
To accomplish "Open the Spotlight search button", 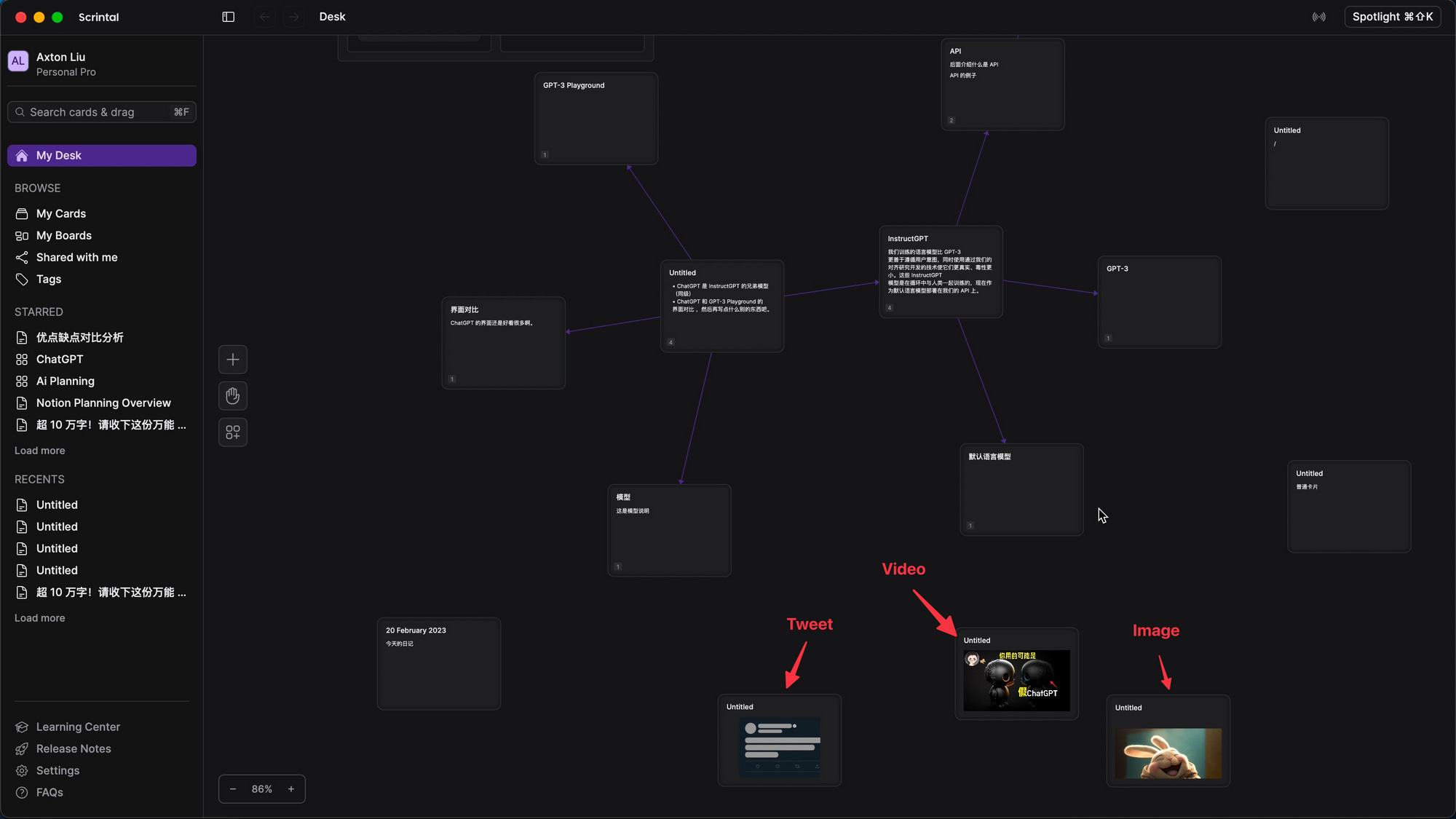I will 1392,17.
